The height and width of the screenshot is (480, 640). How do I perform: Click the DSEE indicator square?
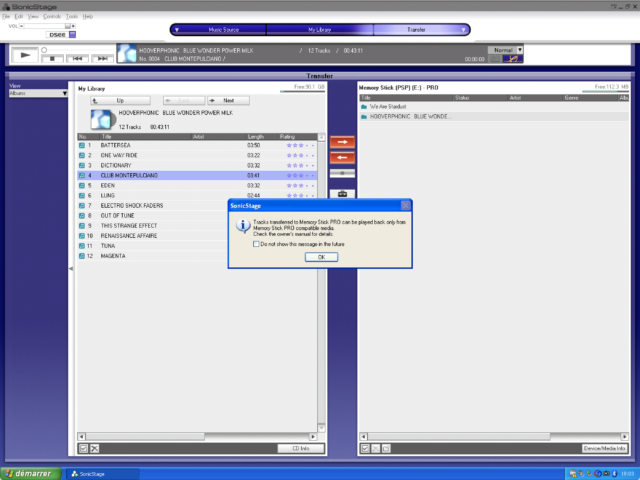click(72, 35)
